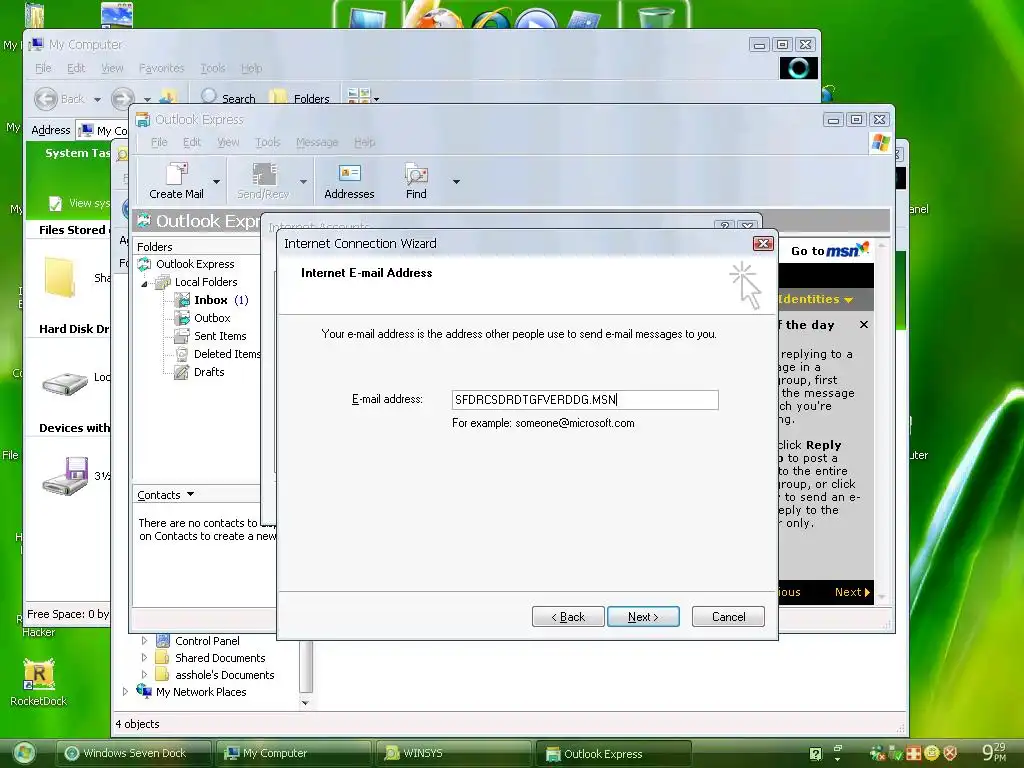Click the red security shield tray icon

(950, 753)
